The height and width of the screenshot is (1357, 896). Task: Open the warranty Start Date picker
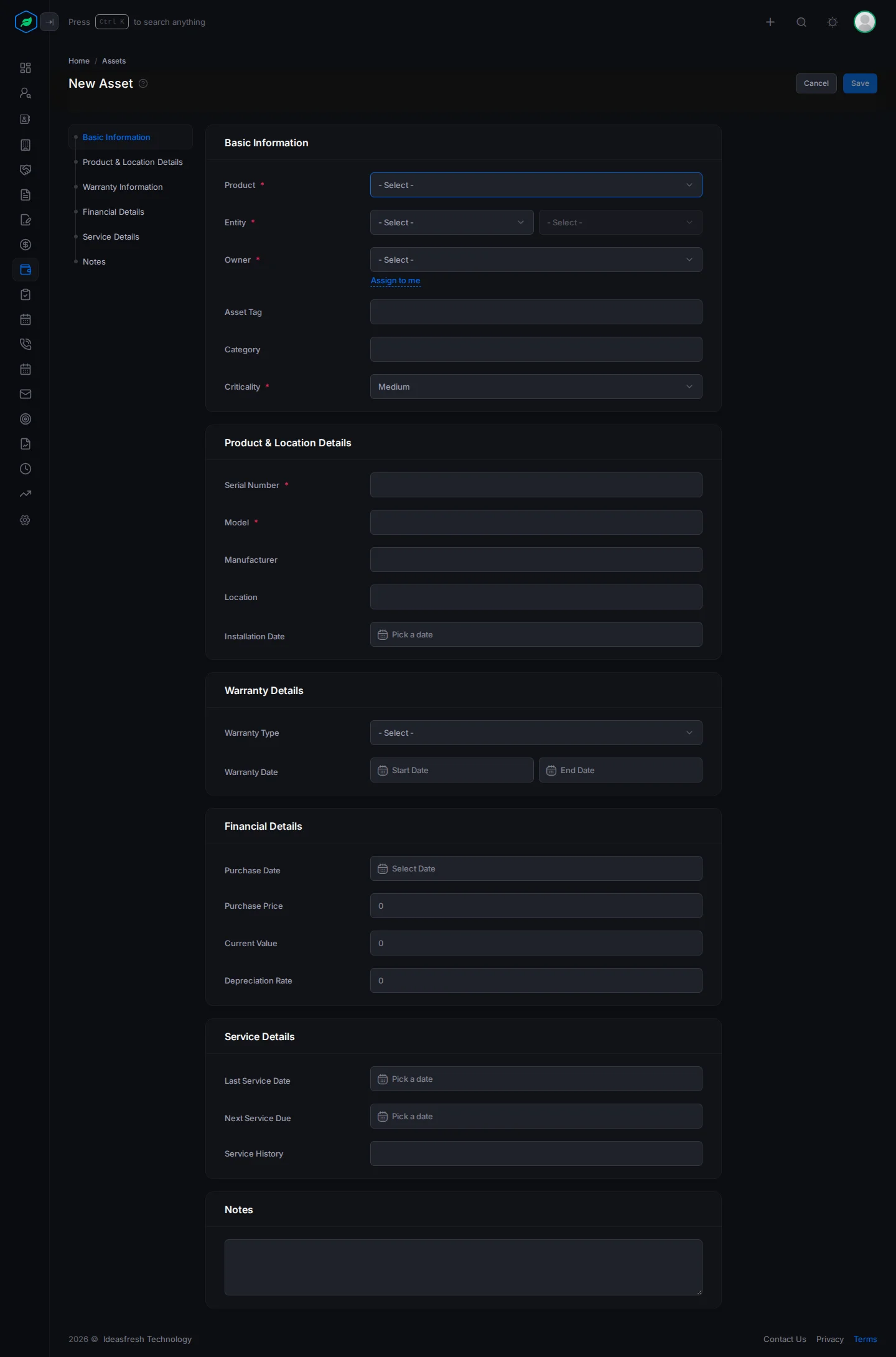pos(452,770)
